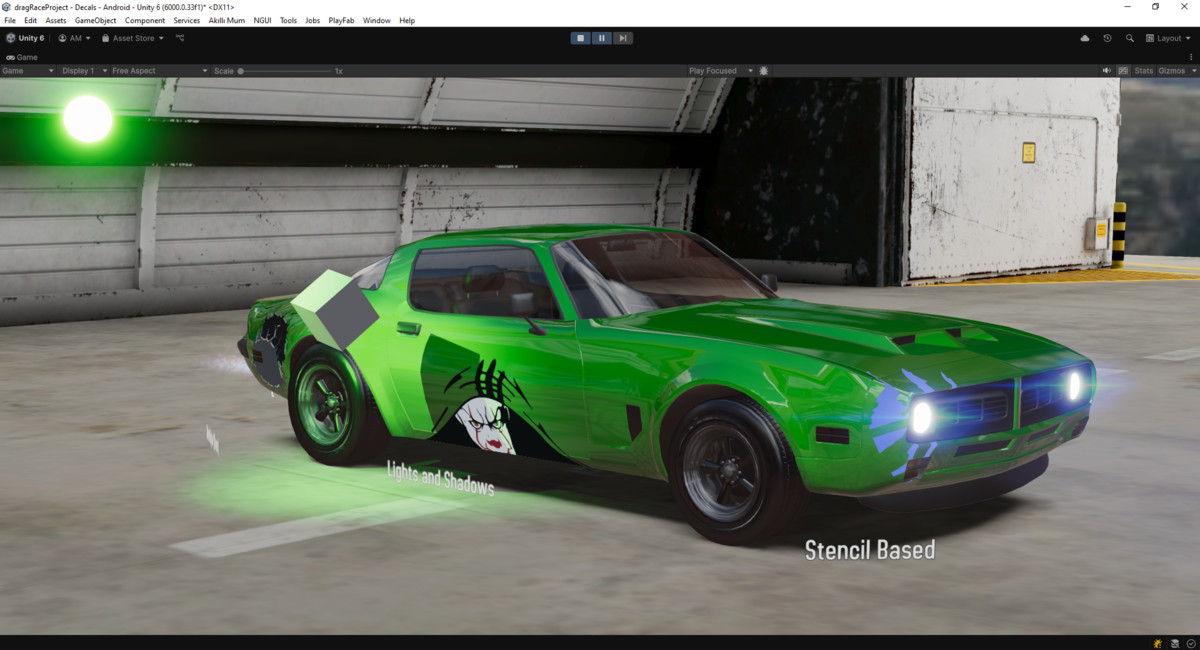Open the NGUI menu
Image resolution: width=1200 pixels, height=650 pixels.
click(x=263, y=20)
